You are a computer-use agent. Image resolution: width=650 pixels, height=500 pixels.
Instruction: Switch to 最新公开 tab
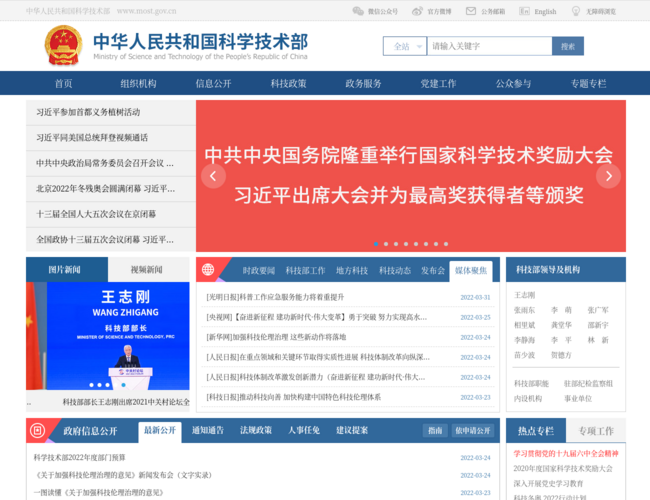pos(160,432)
